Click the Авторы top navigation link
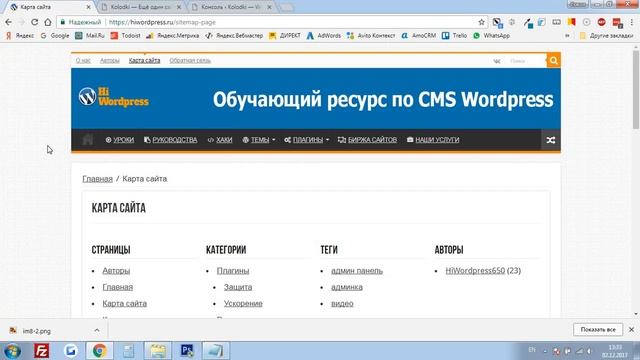640x360 pixels. pos(110,60)
